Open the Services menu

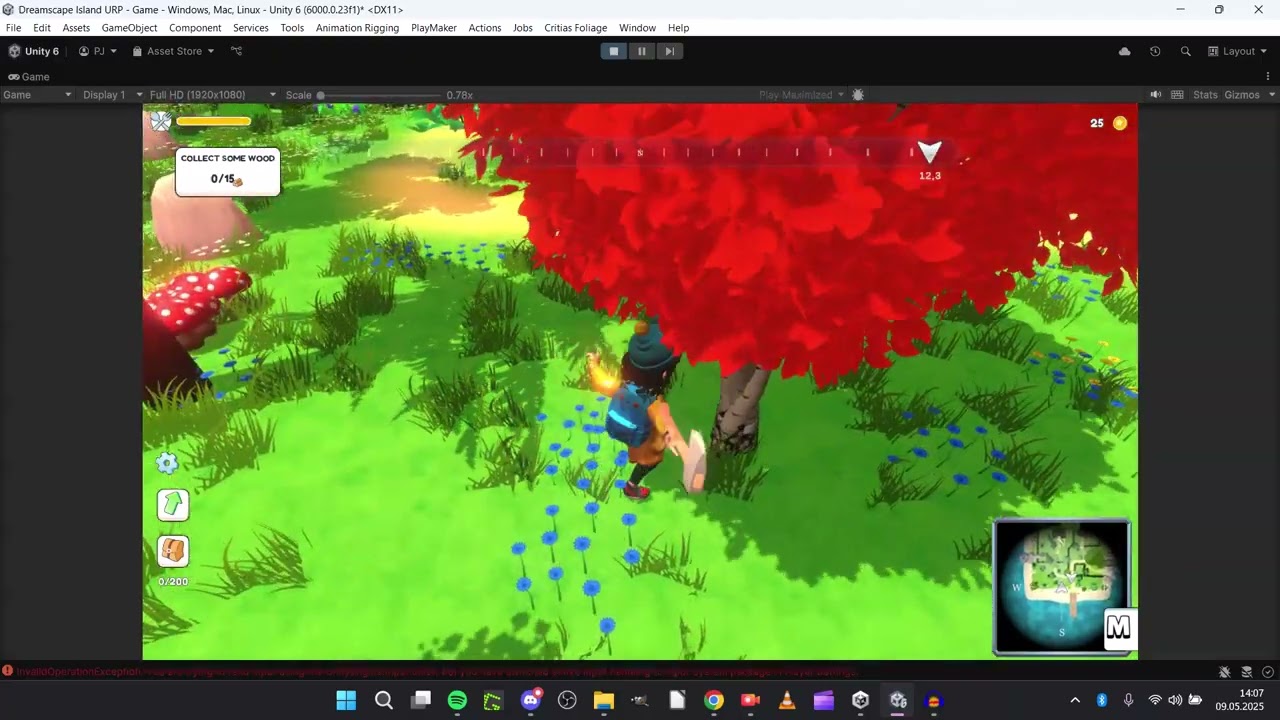251,28
